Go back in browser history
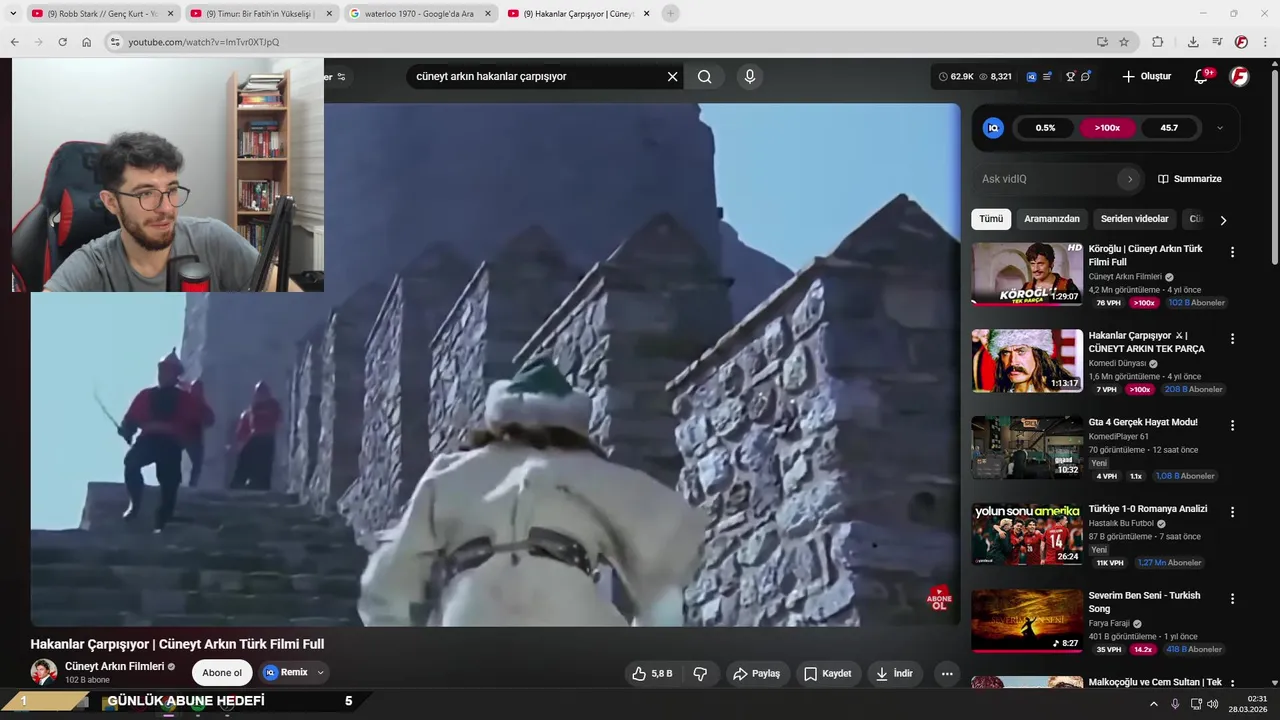Screen dimensions: 1280x720 (x=14, y=42)
